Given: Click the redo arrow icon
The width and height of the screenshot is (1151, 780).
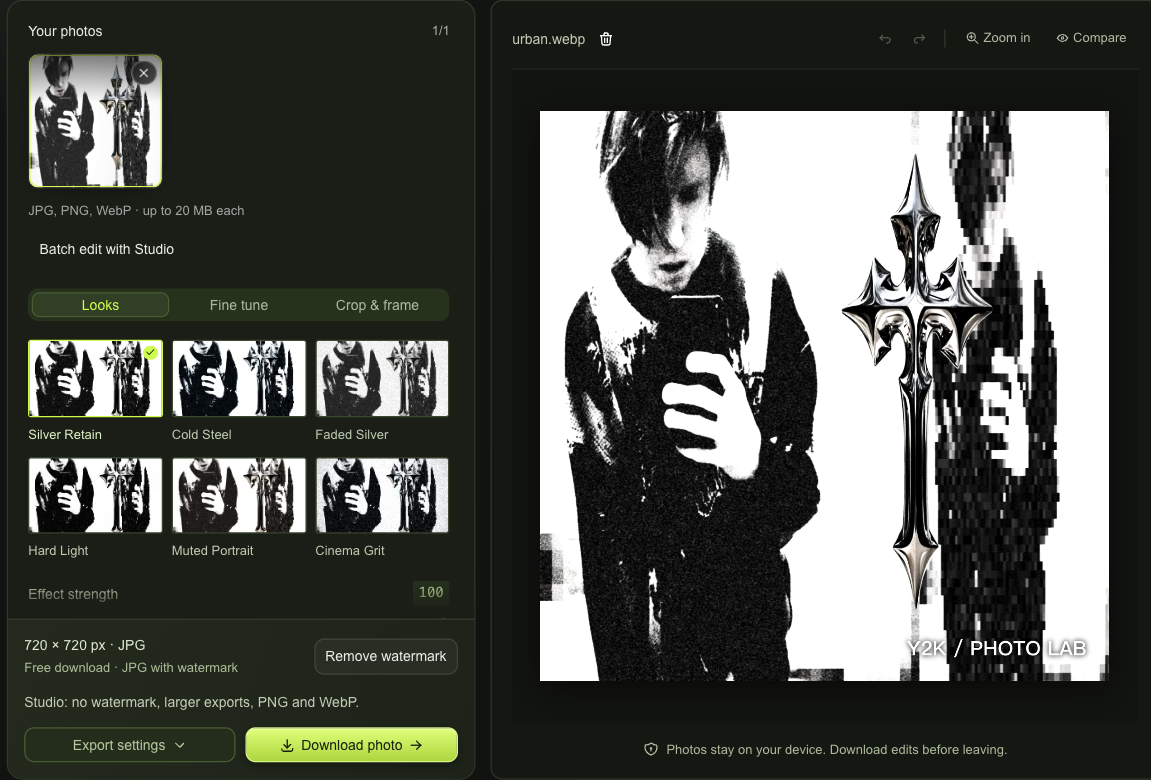Looking at the screenshot, I should coord(919,38).
